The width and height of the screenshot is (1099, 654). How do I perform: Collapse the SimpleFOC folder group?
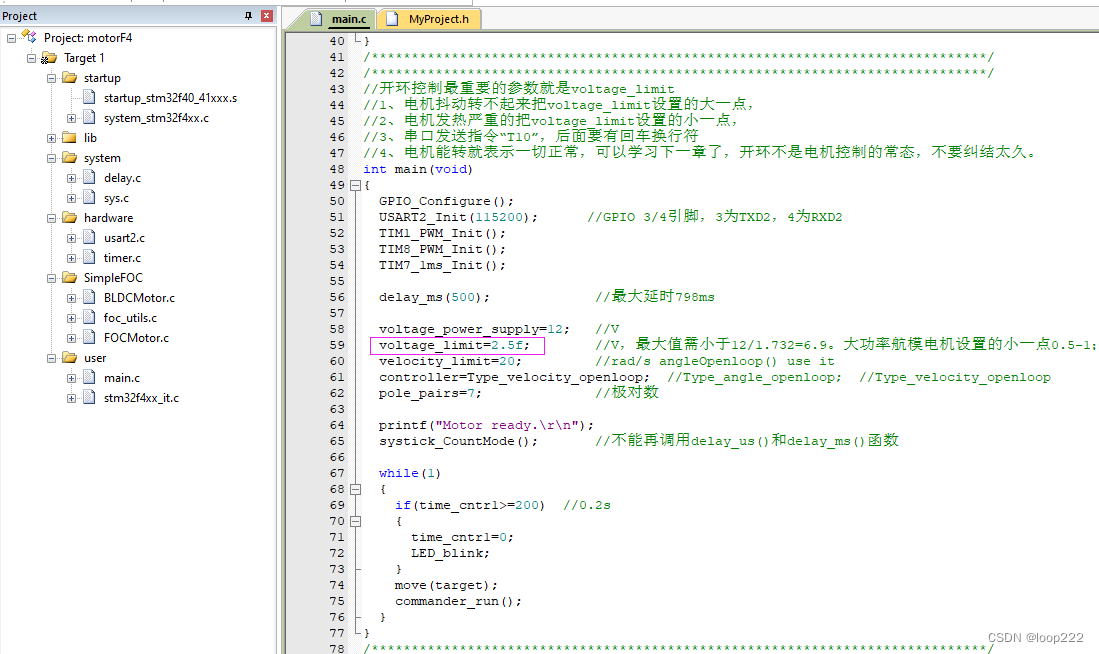(x=51, y=278)
